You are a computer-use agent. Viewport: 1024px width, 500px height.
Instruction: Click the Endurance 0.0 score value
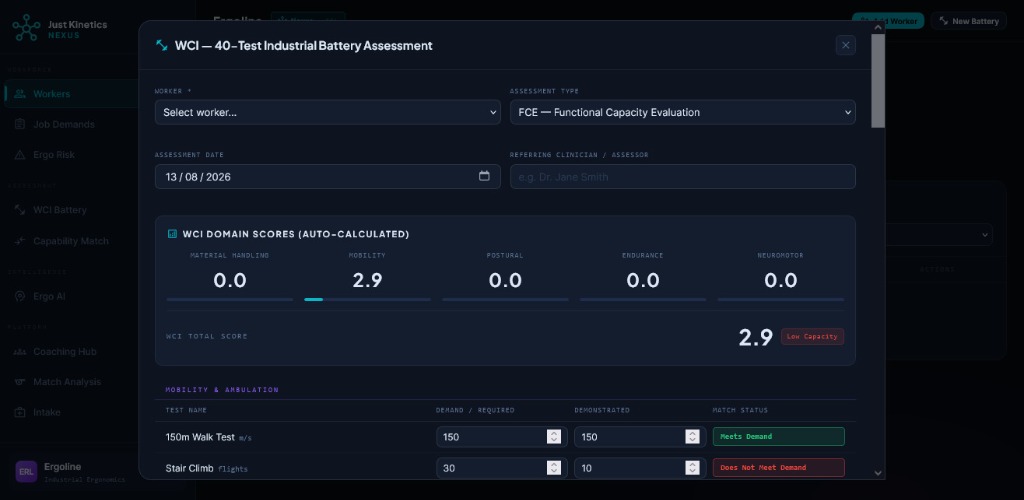[643, 281]
